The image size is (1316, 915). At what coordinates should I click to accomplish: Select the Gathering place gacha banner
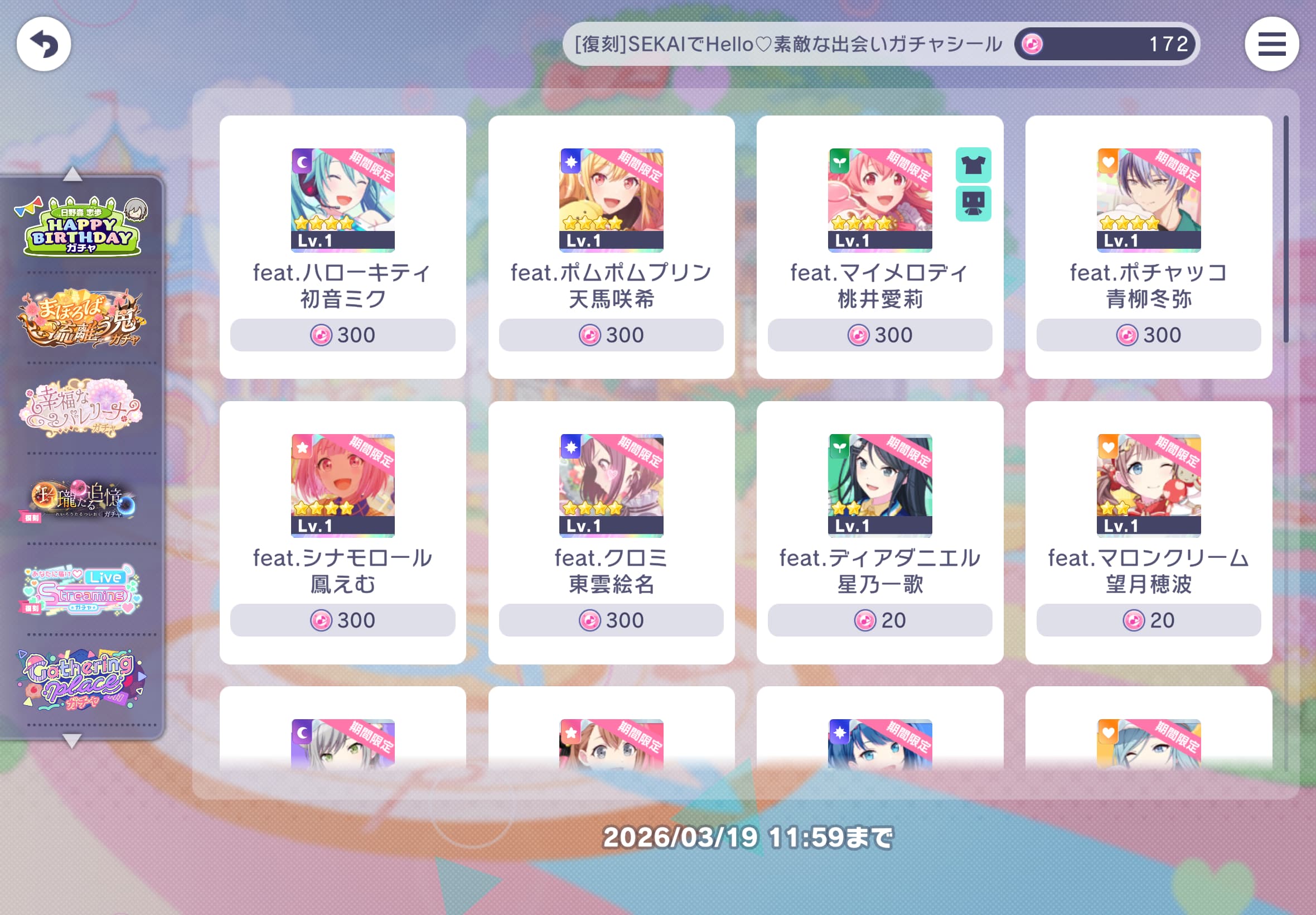pos(81,680)
